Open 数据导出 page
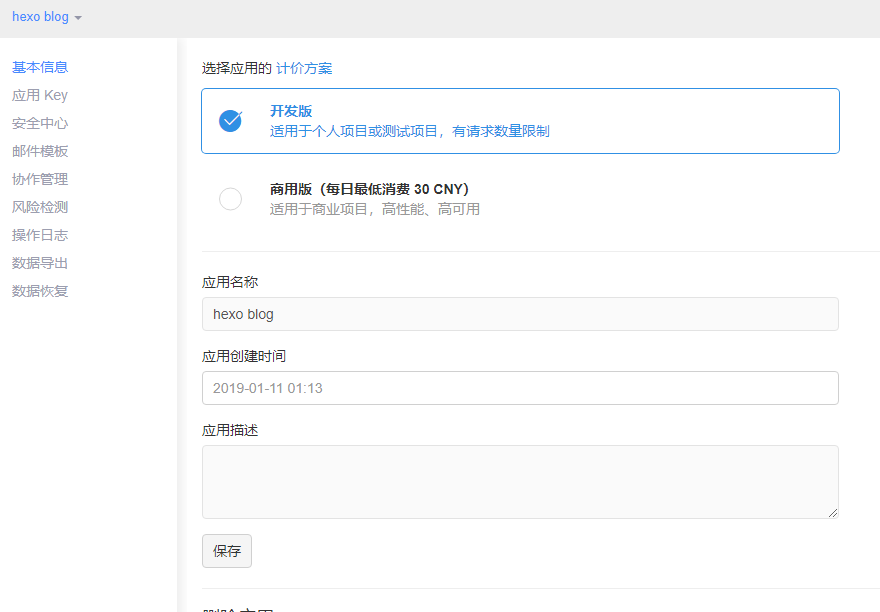 coord(40,263)
